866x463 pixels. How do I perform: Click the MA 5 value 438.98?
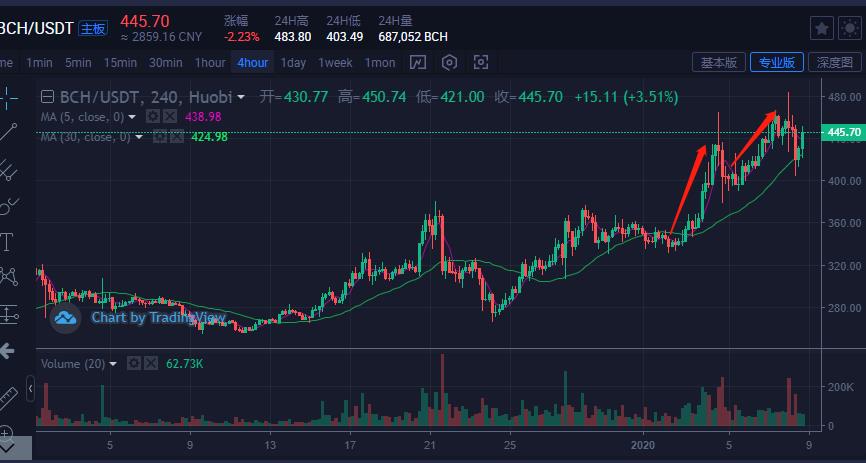click(203, 117)
